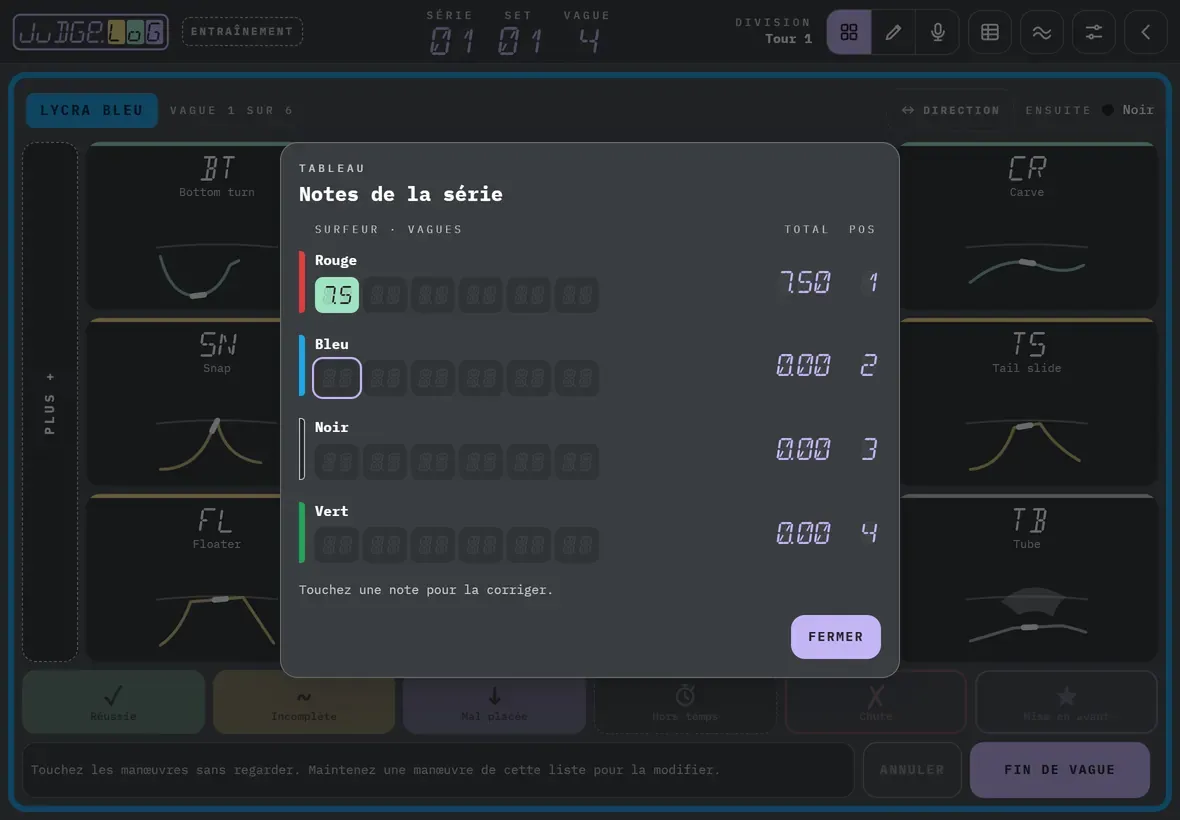Click the ANNULER button
This screenshot has height=820, width=1180.
click(912, 770)
